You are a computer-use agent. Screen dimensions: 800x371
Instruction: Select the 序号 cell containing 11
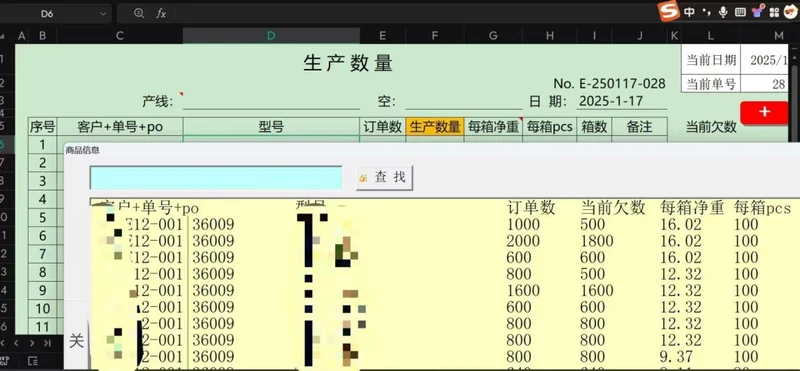(42, 327)
